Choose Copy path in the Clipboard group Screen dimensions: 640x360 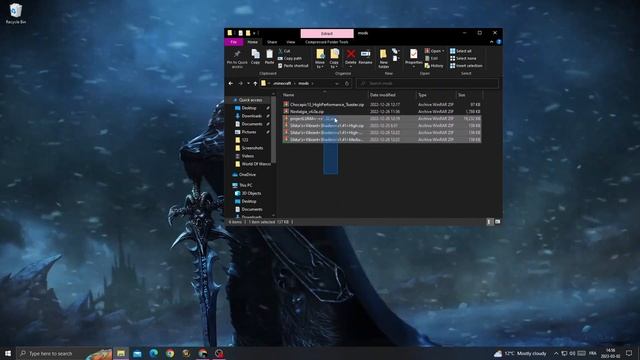[x=290, y=58]
